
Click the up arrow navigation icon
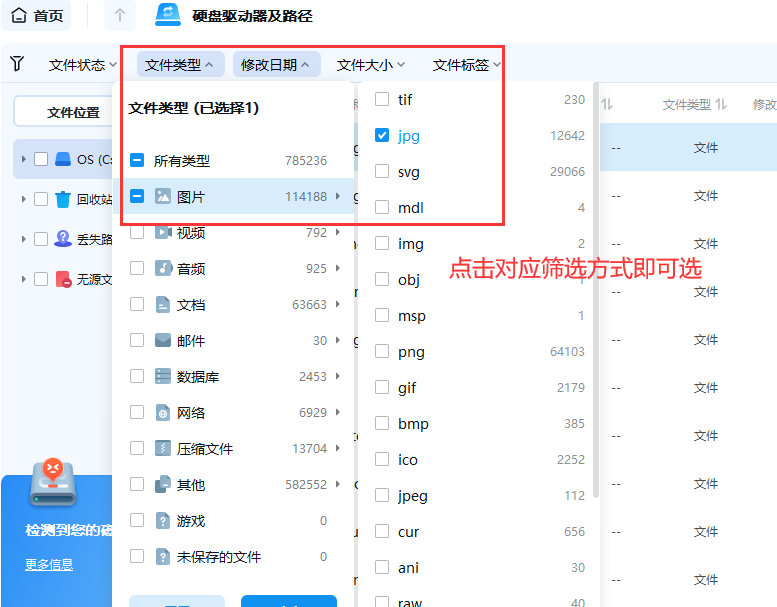119,16
